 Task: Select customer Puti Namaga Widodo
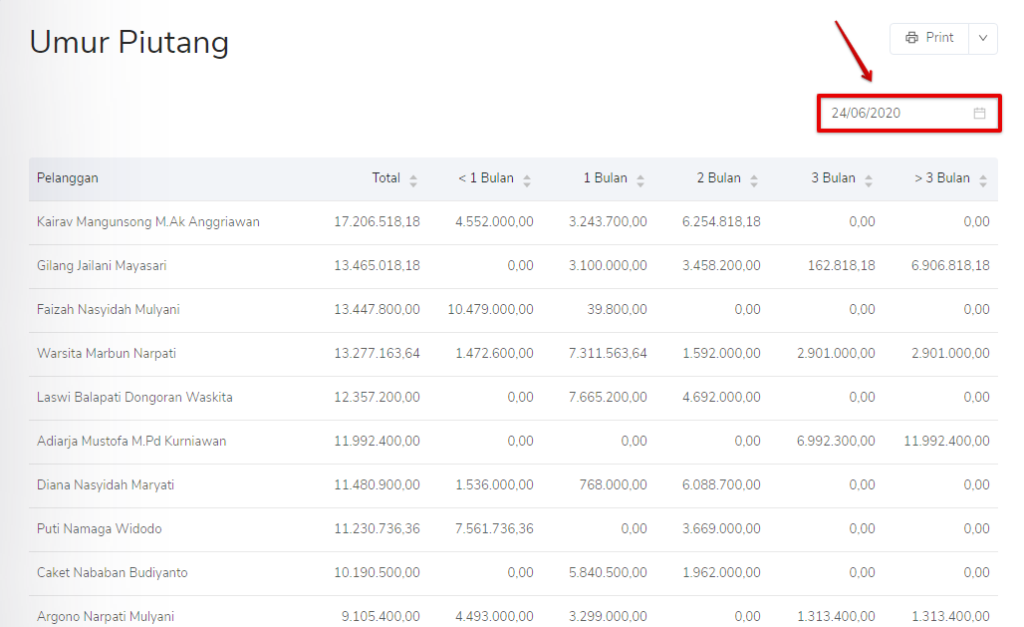99,528
